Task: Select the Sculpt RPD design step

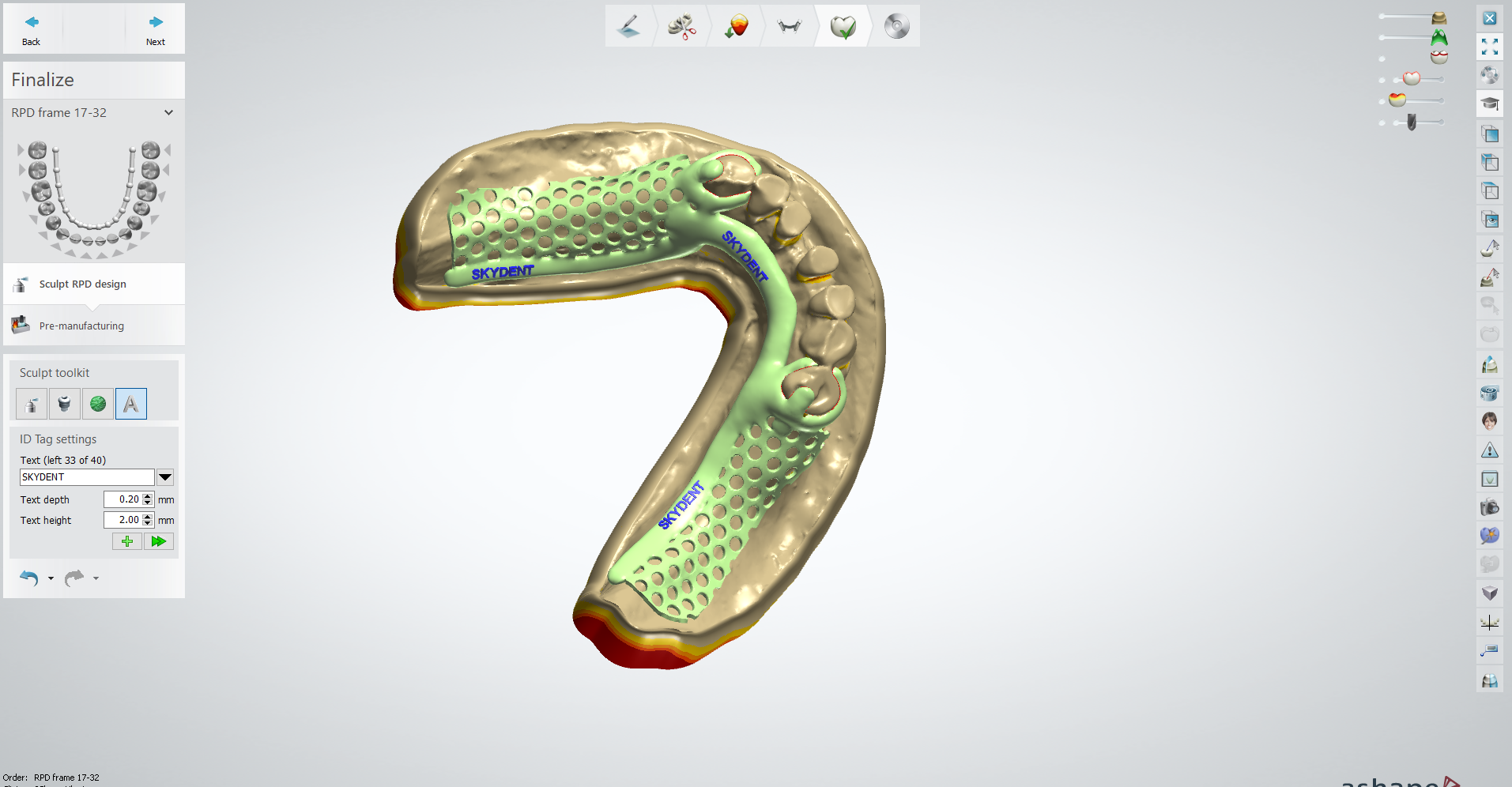Action: tap(82, 284)
